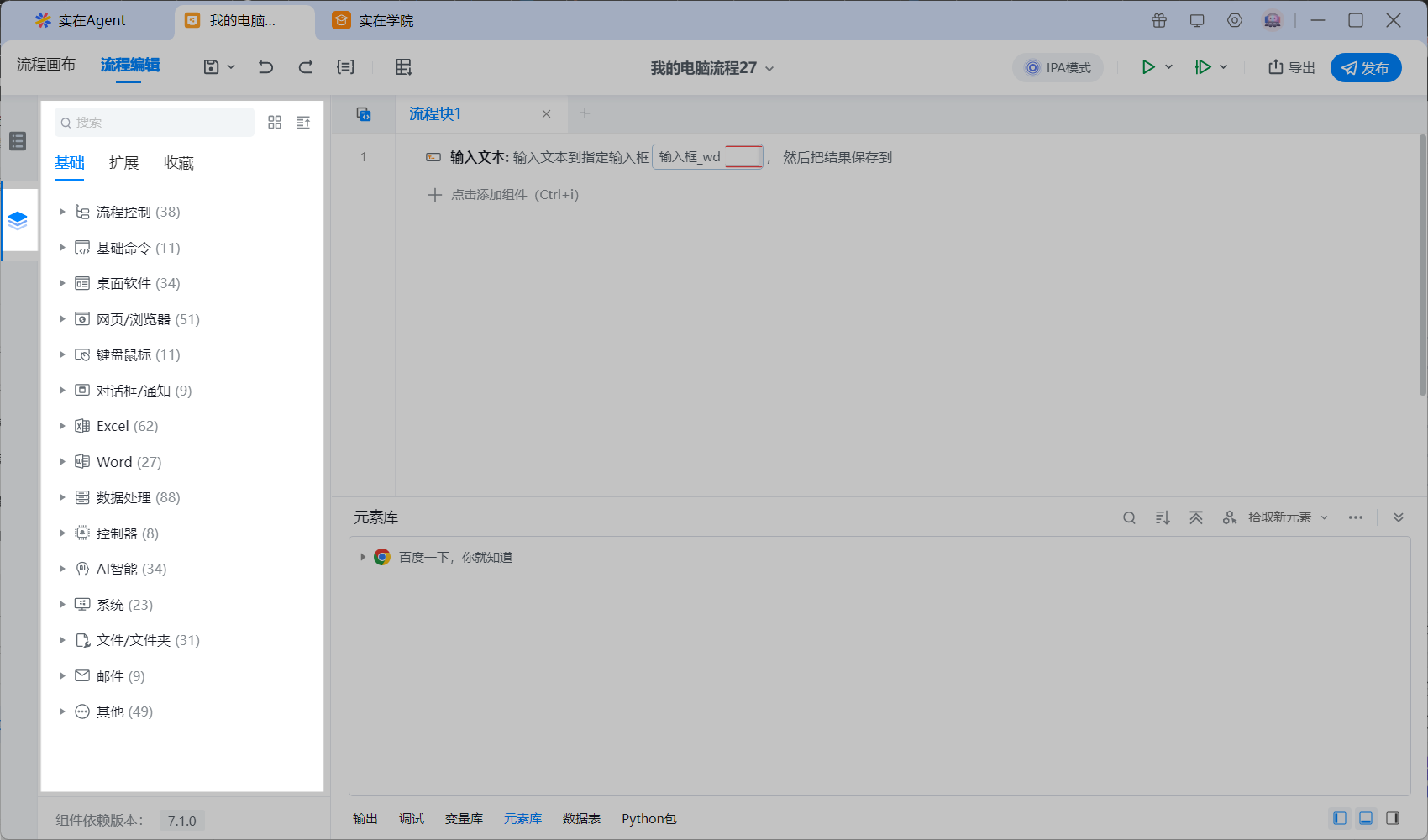Open the variables braces icon
Image resolution: width=1428 pixels, height=840 pixels.
tap(345, 67)
